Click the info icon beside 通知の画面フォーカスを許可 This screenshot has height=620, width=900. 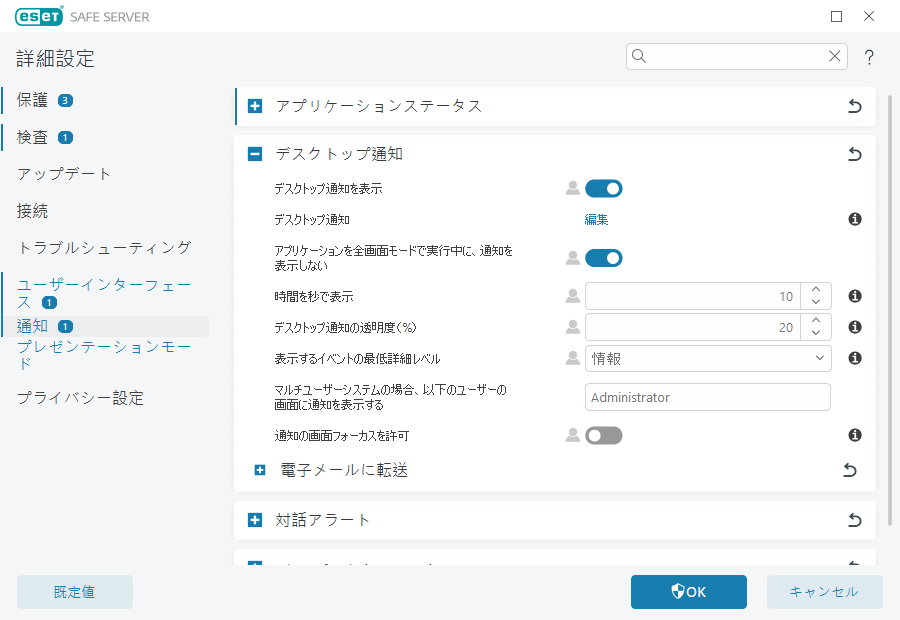point(853,434)
